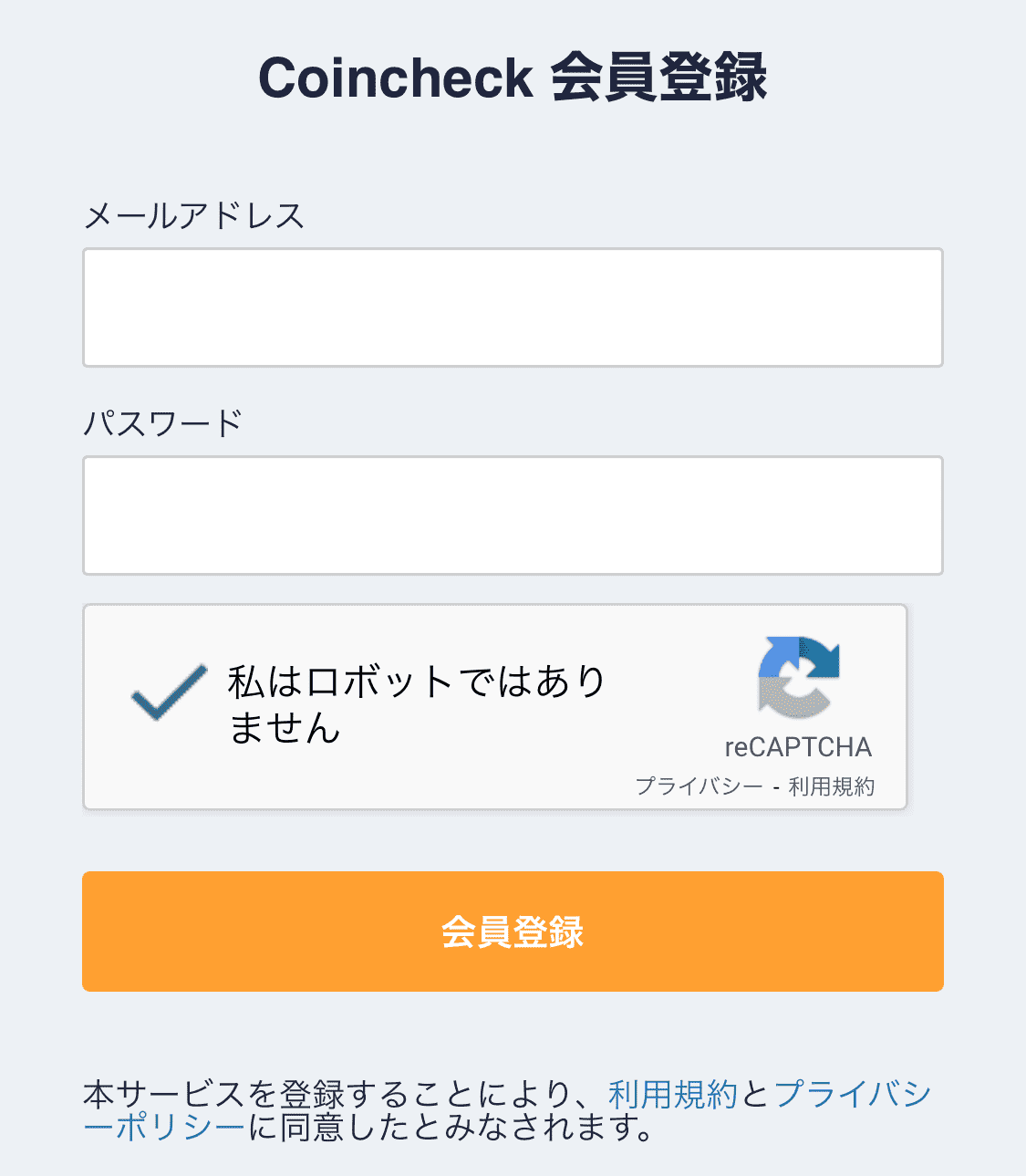Toggle the 私はロボットではありません checkbox label
This screenshot has width=1026, height=1176.
point(417,705)
